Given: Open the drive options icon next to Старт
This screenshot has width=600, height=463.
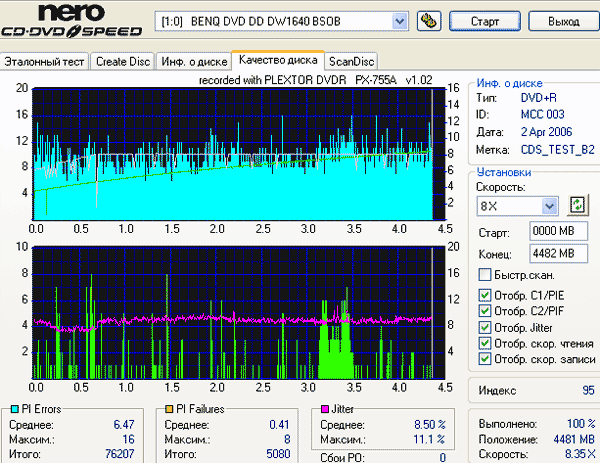Looking at the screenshot, I should click(429, 21).
